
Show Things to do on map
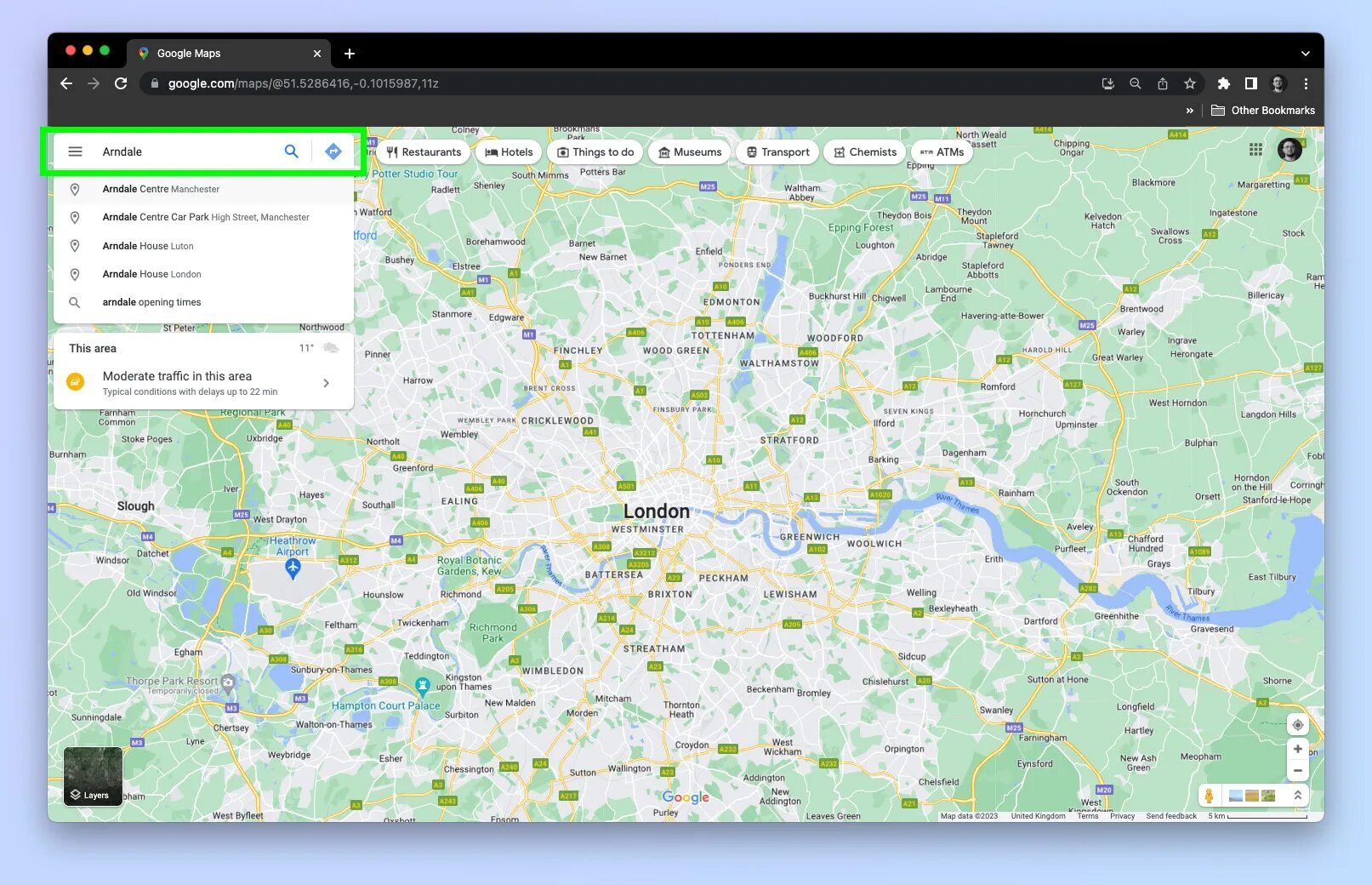(x=595, y=152)
